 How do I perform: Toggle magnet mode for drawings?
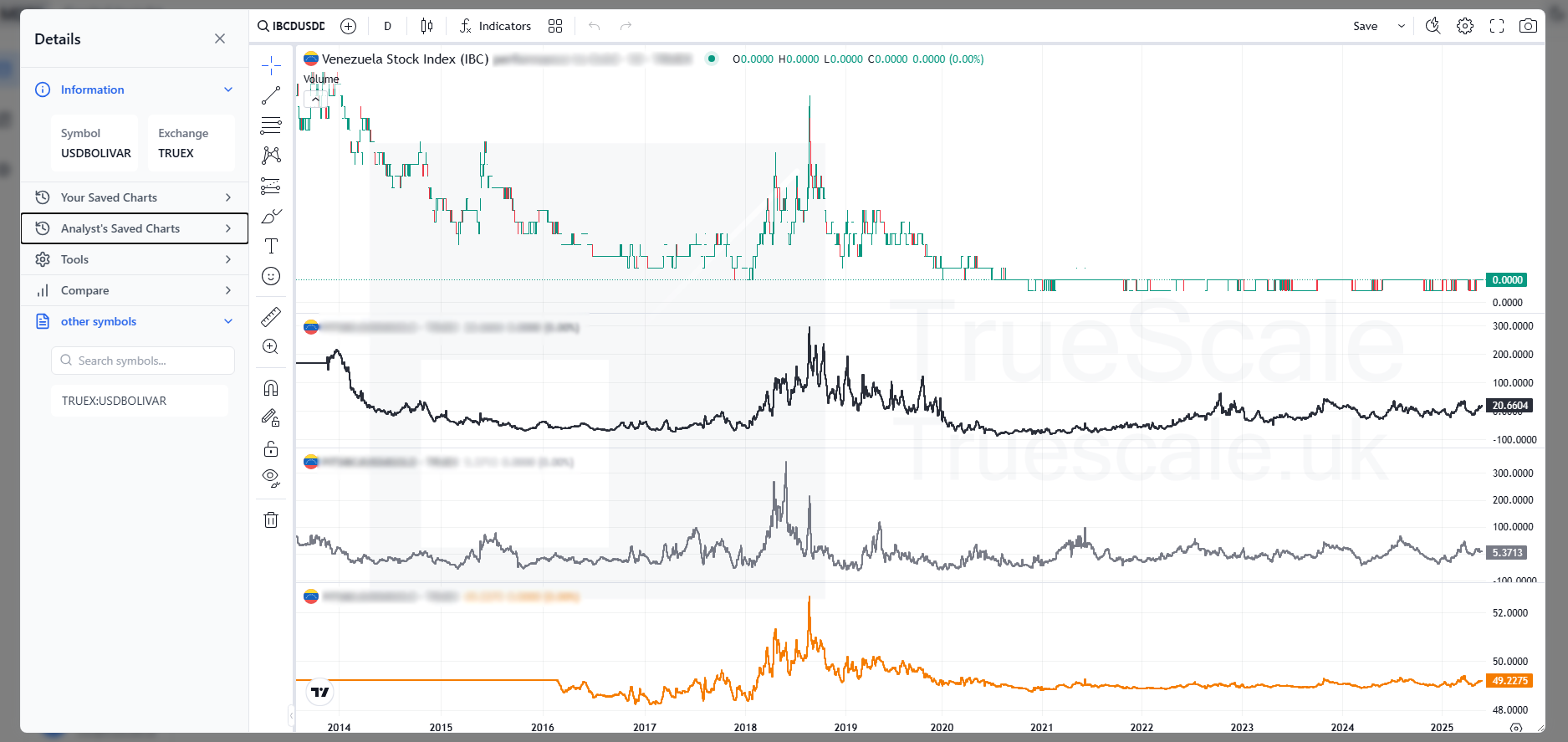click(271, 388)
